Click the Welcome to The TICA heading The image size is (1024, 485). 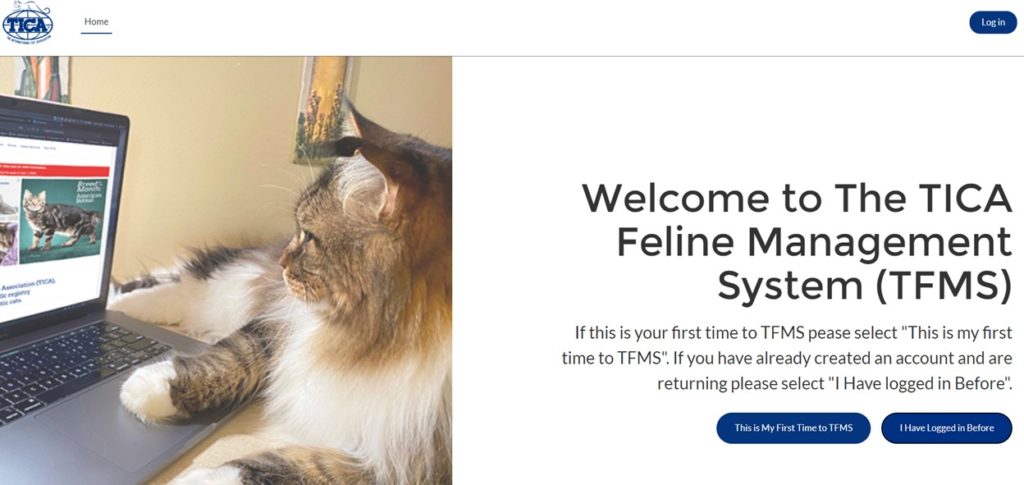click(x=797, y=199)
